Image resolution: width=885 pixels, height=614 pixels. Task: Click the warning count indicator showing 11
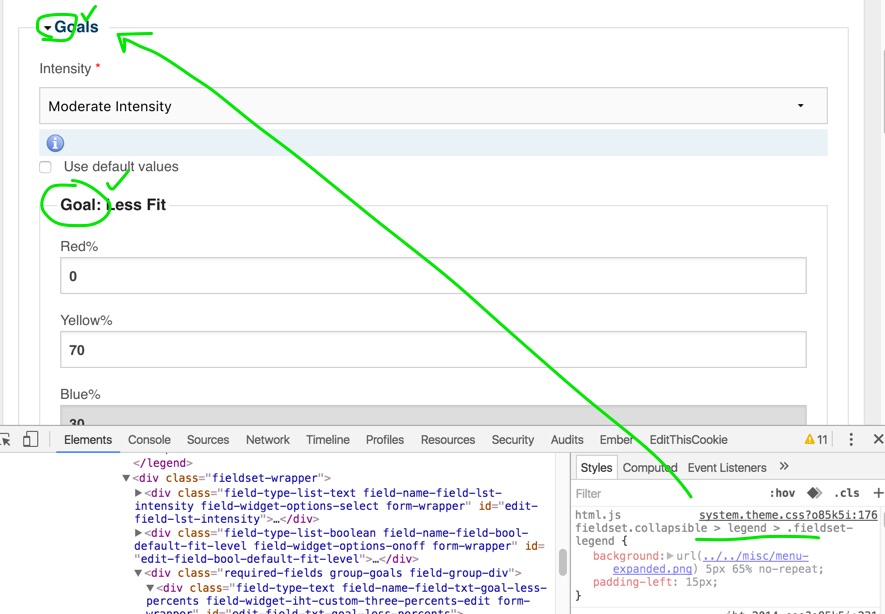816,440
